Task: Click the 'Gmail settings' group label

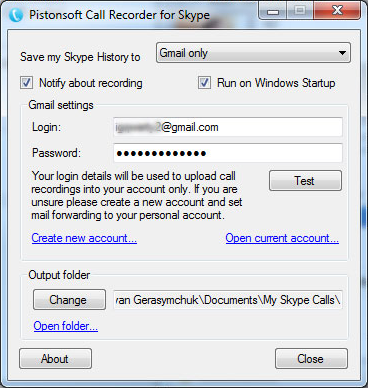Action: [61, 105]
